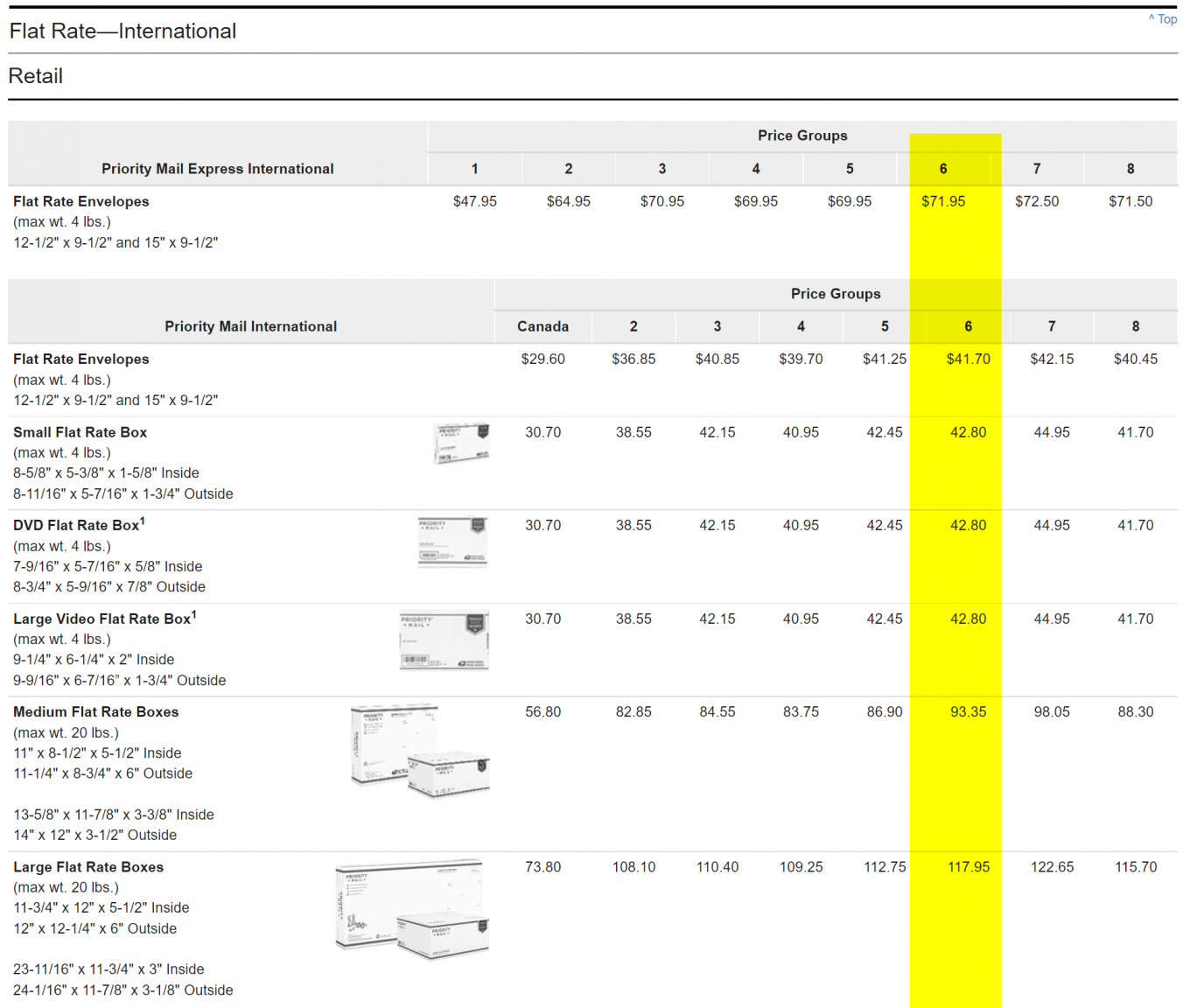The image size is (1190, 1008).
Task: Select the $29.60 Canada envelope price
Action: point(542,359)
